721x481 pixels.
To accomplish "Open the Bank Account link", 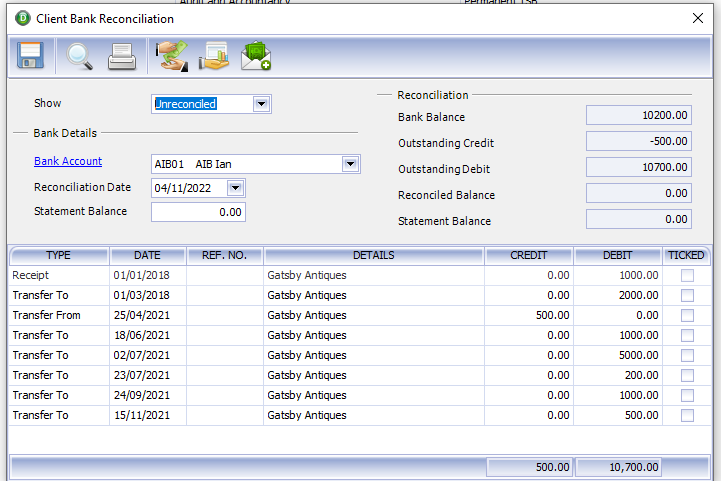I will [x=68, y=161].
